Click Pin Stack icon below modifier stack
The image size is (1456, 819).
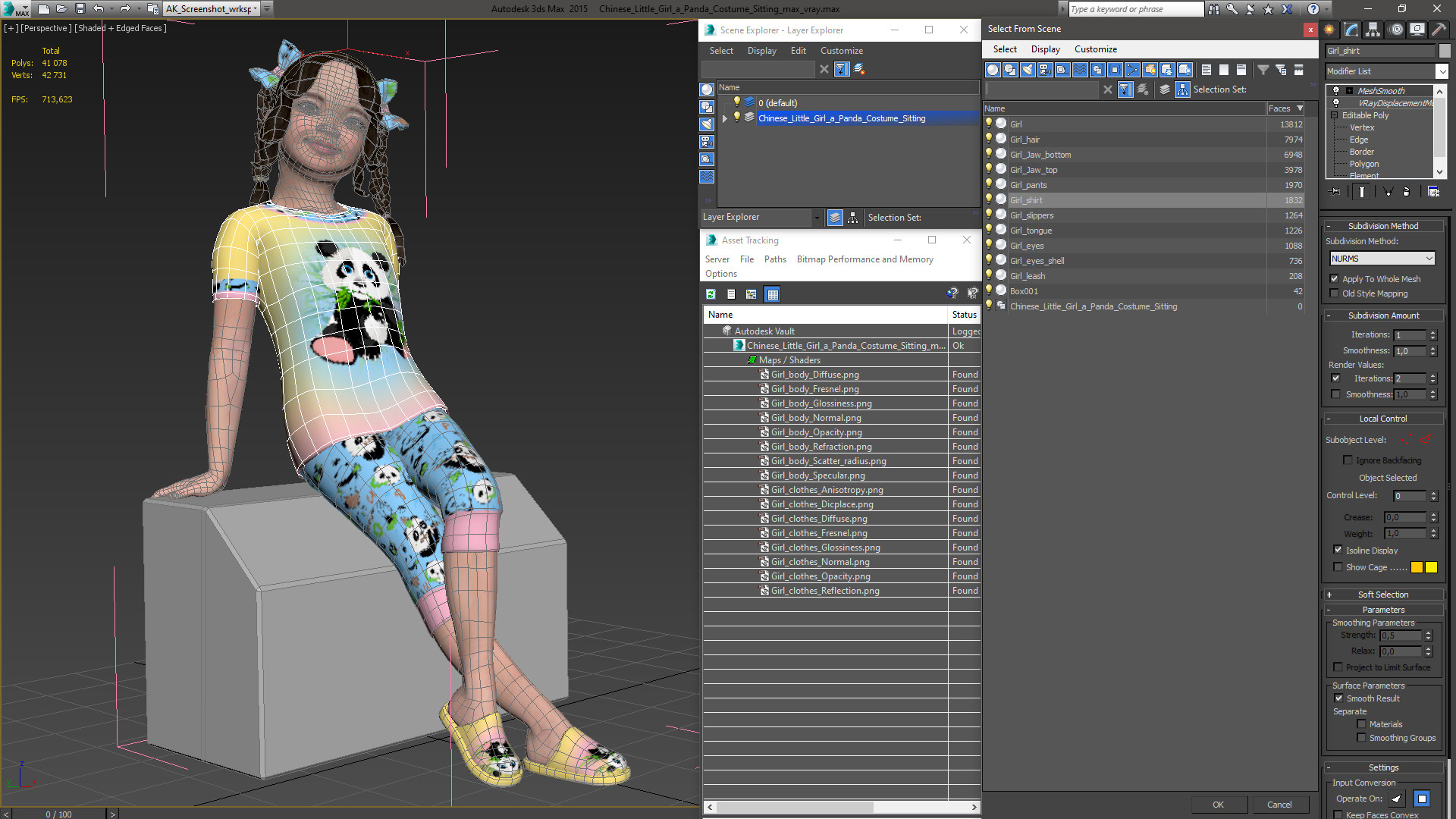click(1335, 192)
